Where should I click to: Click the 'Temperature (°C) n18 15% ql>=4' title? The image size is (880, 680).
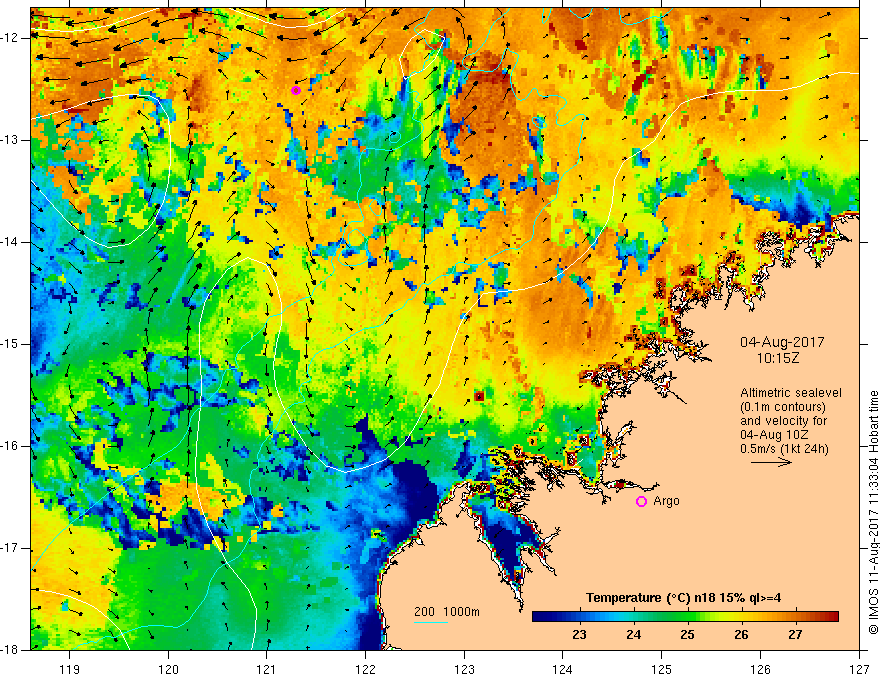coord(683,598)
